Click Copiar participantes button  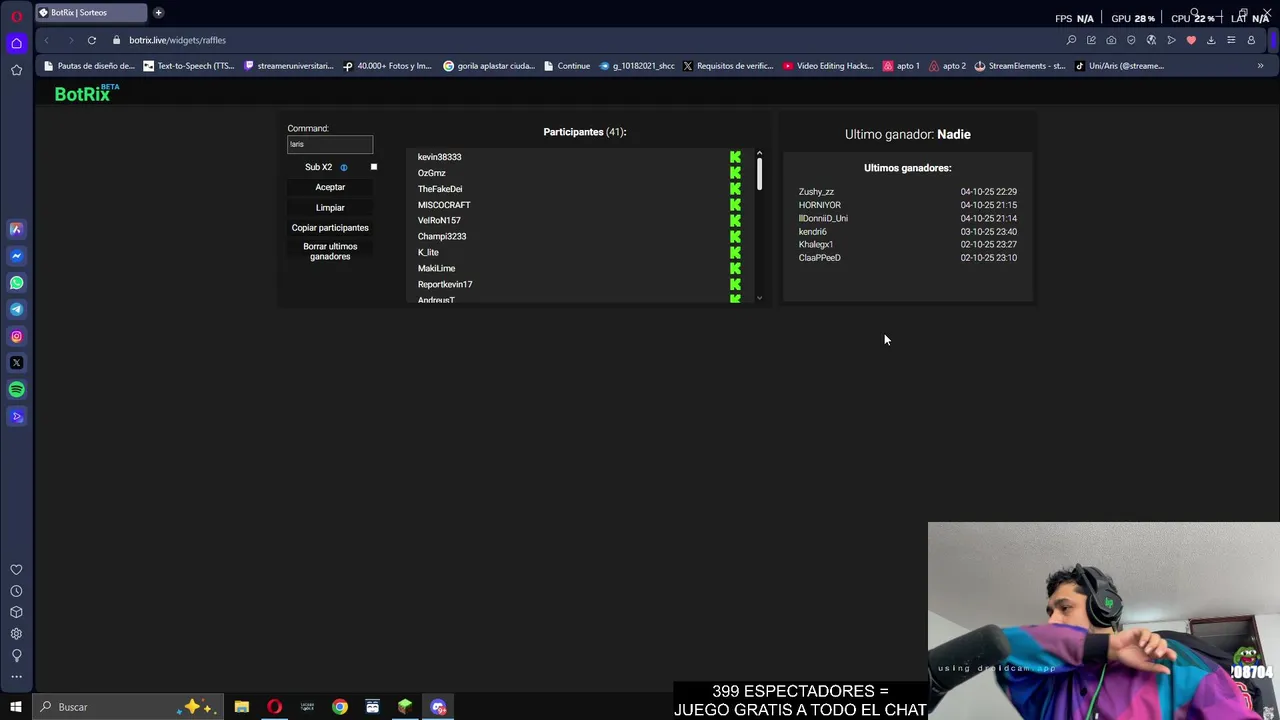click(330, 228)
